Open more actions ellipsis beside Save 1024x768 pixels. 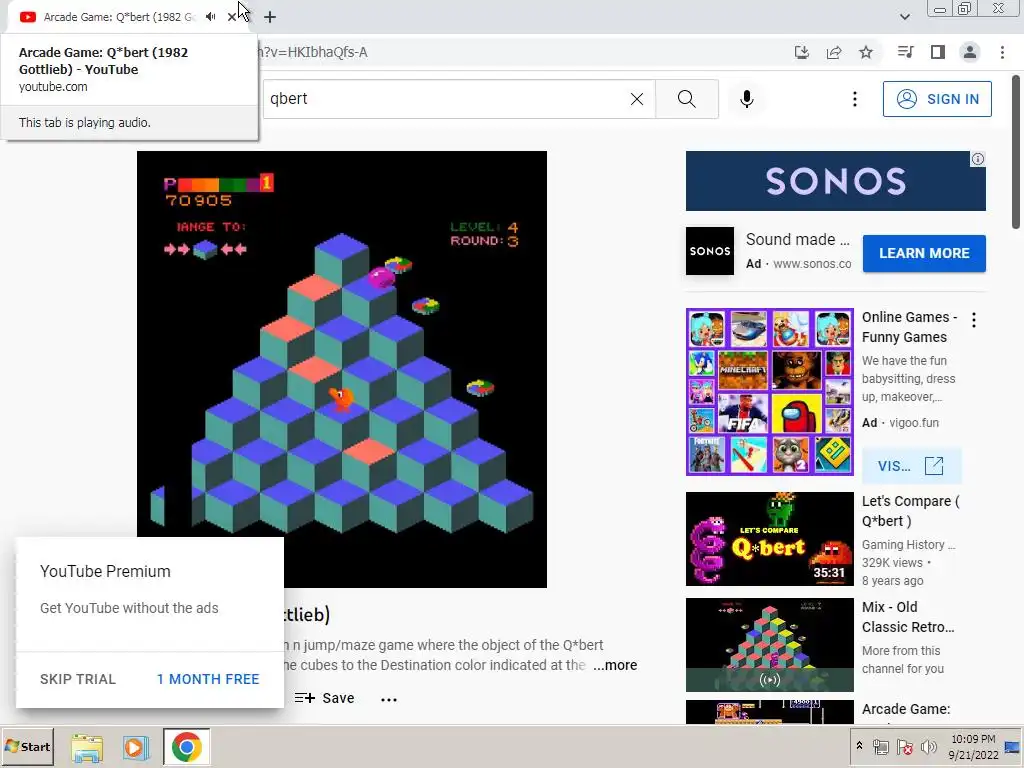(x=389, y=699)
